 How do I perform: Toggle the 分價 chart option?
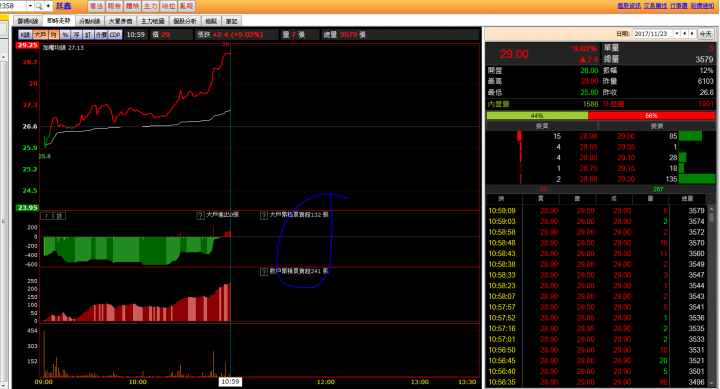pos(101,35)
